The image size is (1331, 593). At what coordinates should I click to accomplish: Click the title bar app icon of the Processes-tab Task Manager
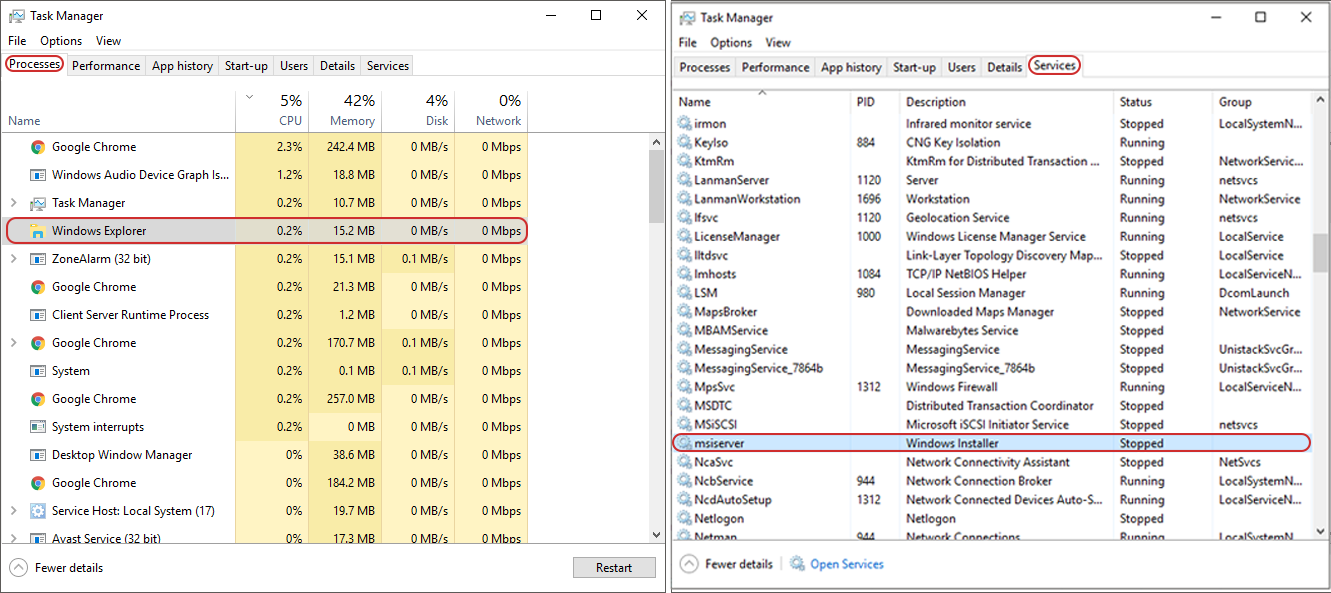pos(16,16)
